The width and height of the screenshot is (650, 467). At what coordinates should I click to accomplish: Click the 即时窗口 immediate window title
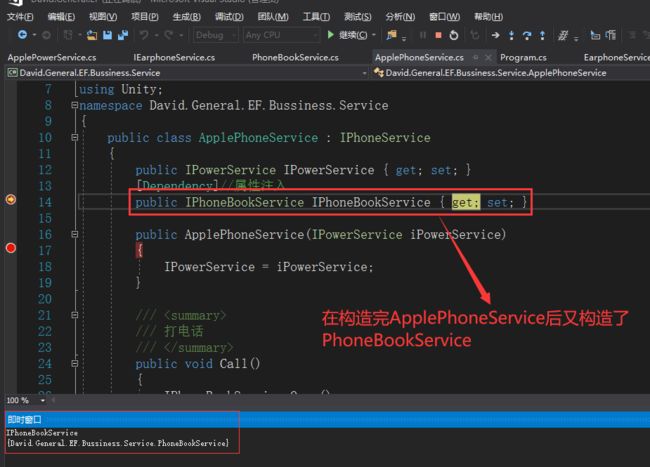click(x=24, y=420)
